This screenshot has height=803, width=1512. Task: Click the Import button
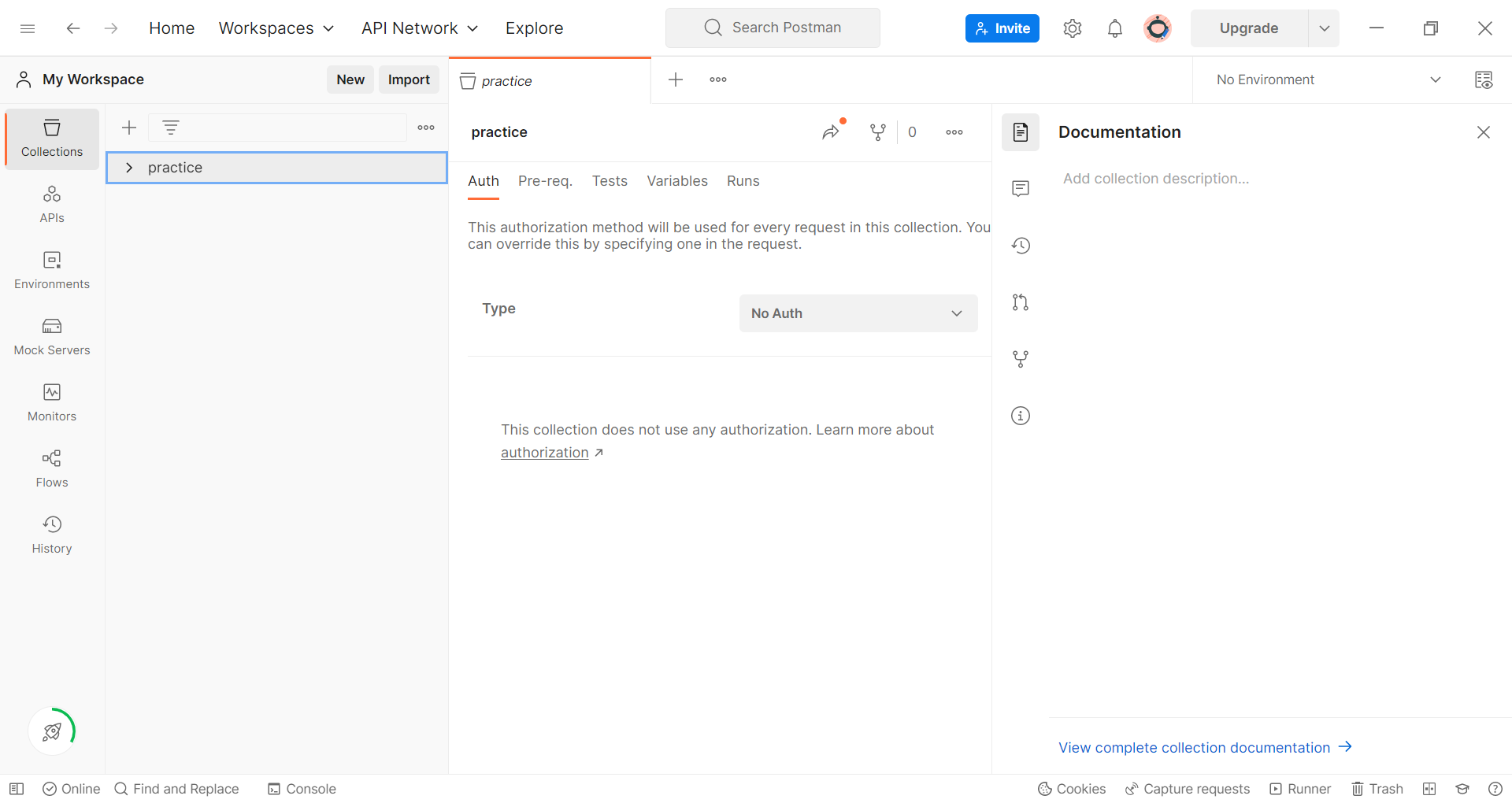point(409,80)
